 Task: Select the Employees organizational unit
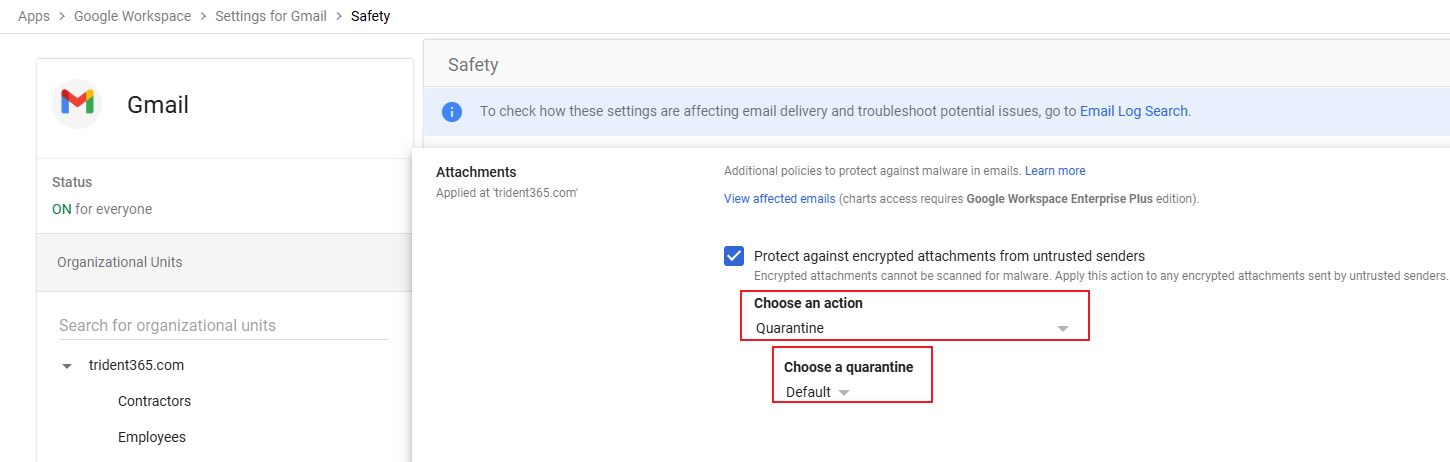click(x=151, y=437)
